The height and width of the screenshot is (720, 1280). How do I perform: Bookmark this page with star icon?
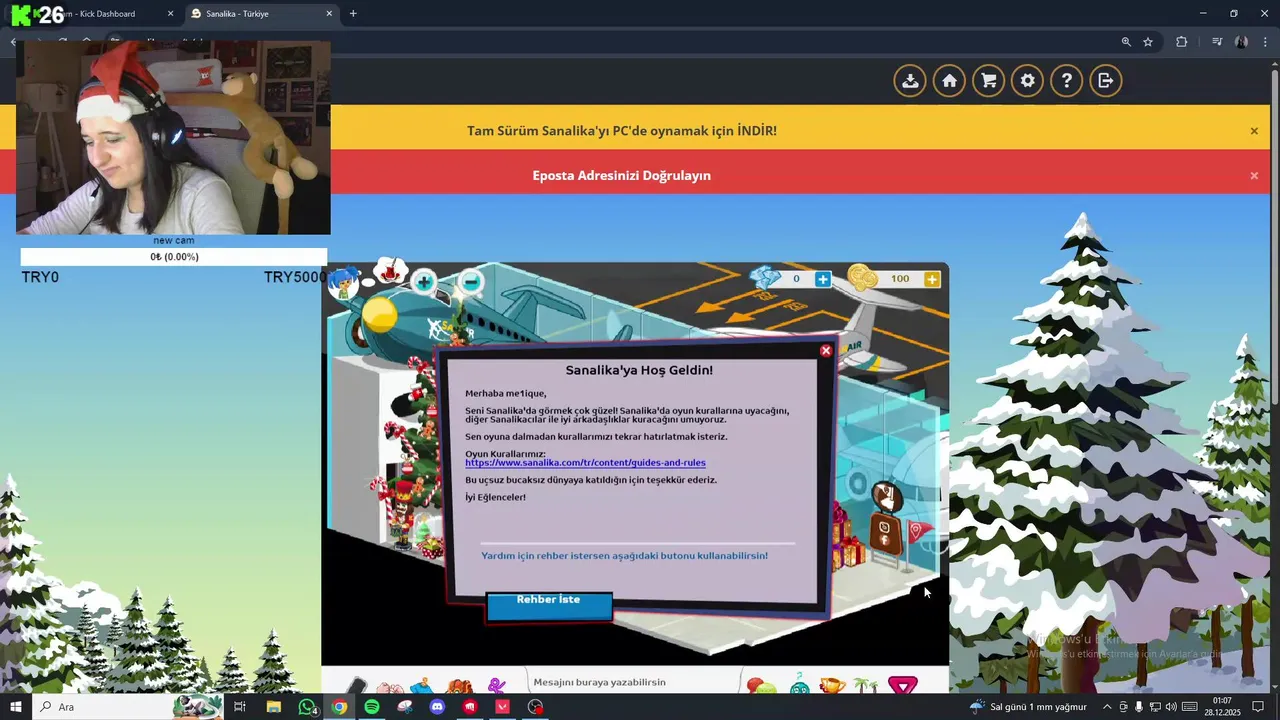pos(1148,42)
